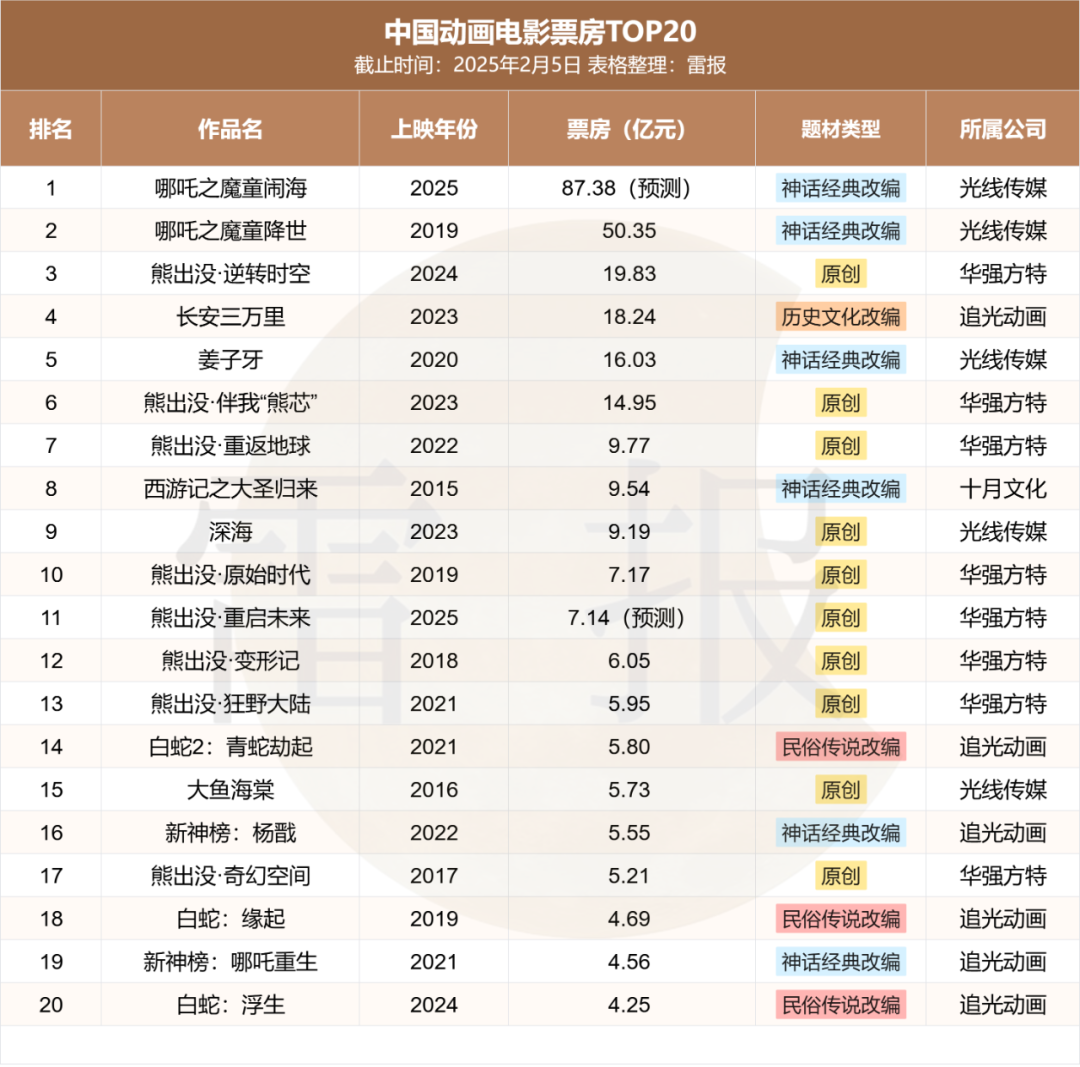The height and width of the screenshot is (1067, 1080).
Task: Select the cell 白蛇:缘起
Action: pos(230,919)
